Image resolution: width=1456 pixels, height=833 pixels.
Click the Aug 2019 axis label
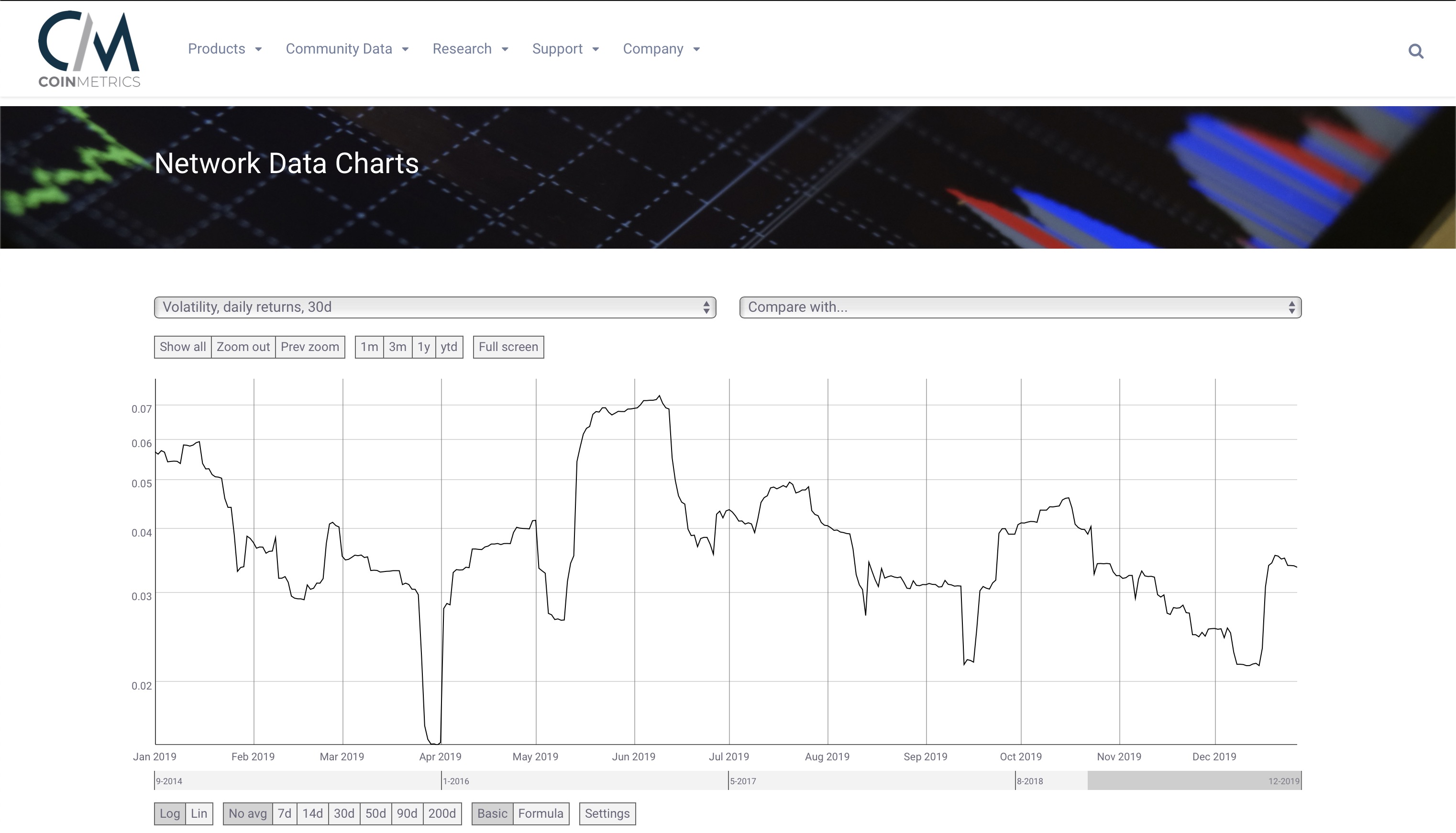[827, 756]
